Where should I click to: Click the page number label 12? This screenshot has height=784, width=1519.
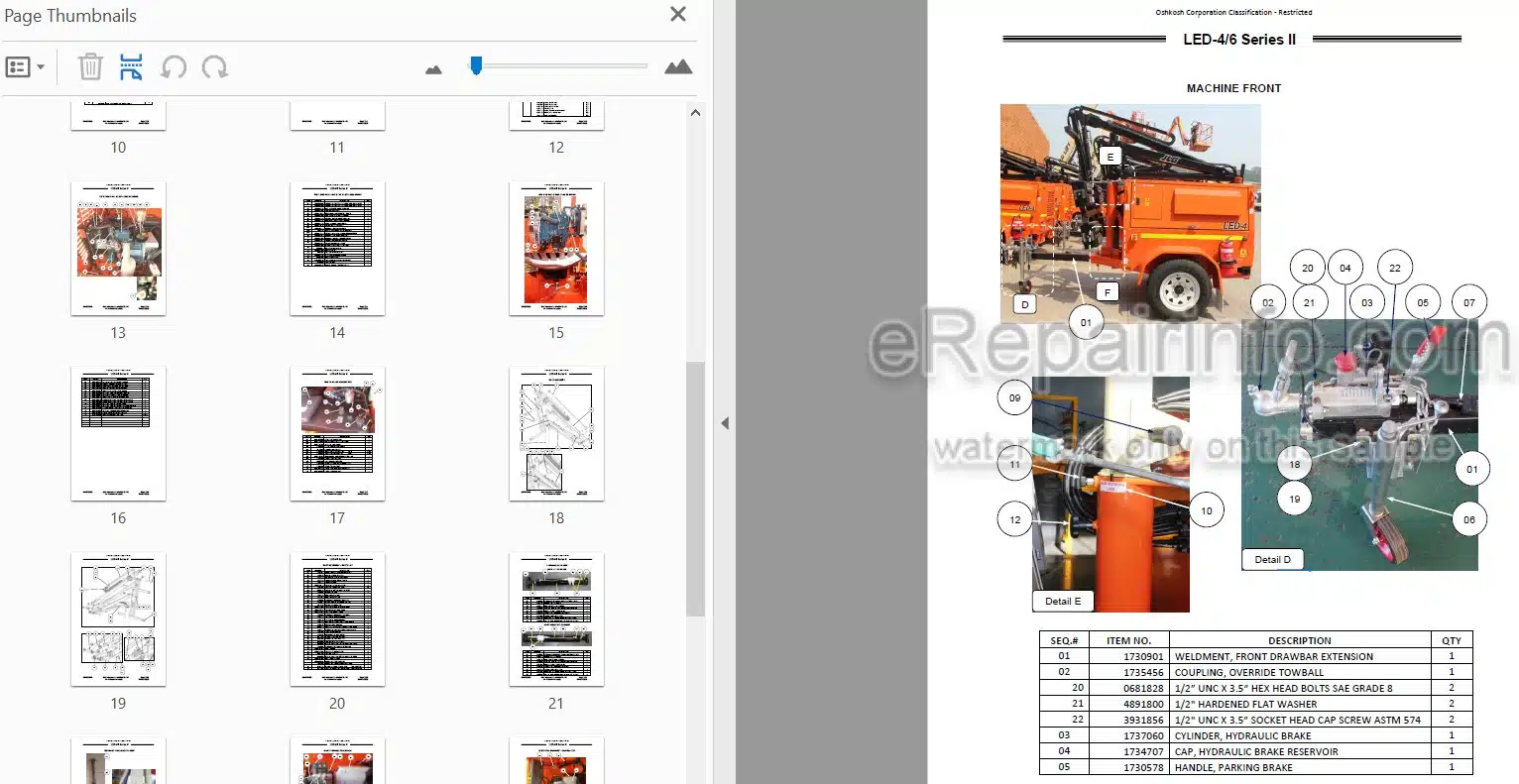[556, 148]
